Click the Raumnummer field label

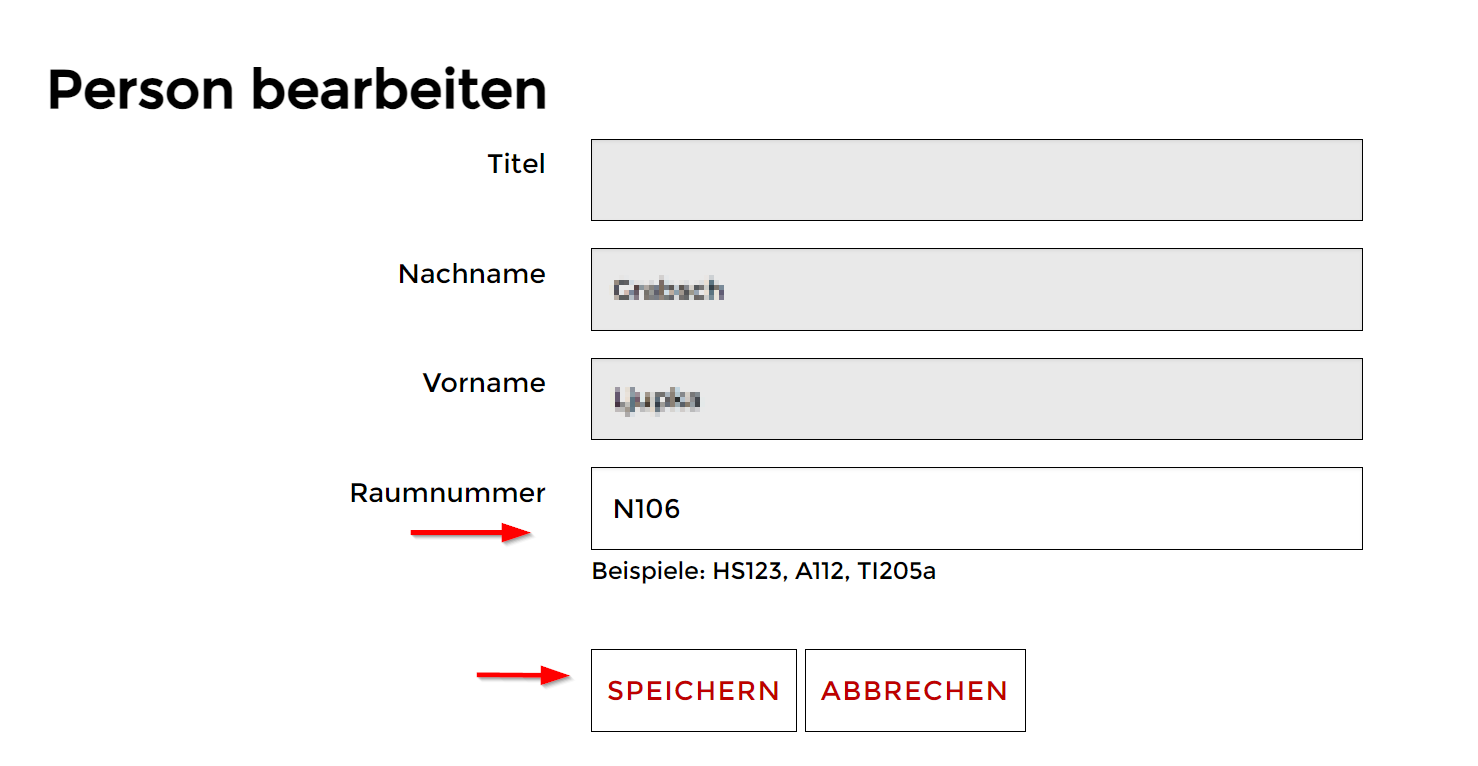point(448,493)
